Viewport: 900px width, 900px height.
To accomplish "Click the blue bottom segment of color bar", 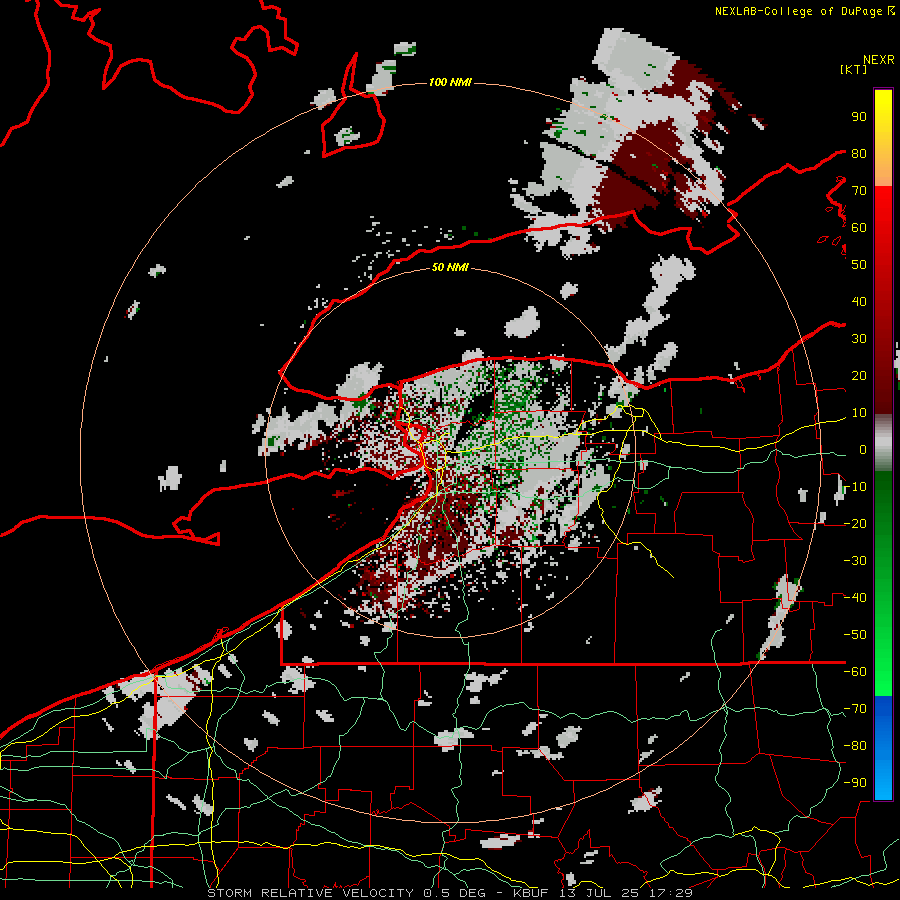I will coord(883,748).
